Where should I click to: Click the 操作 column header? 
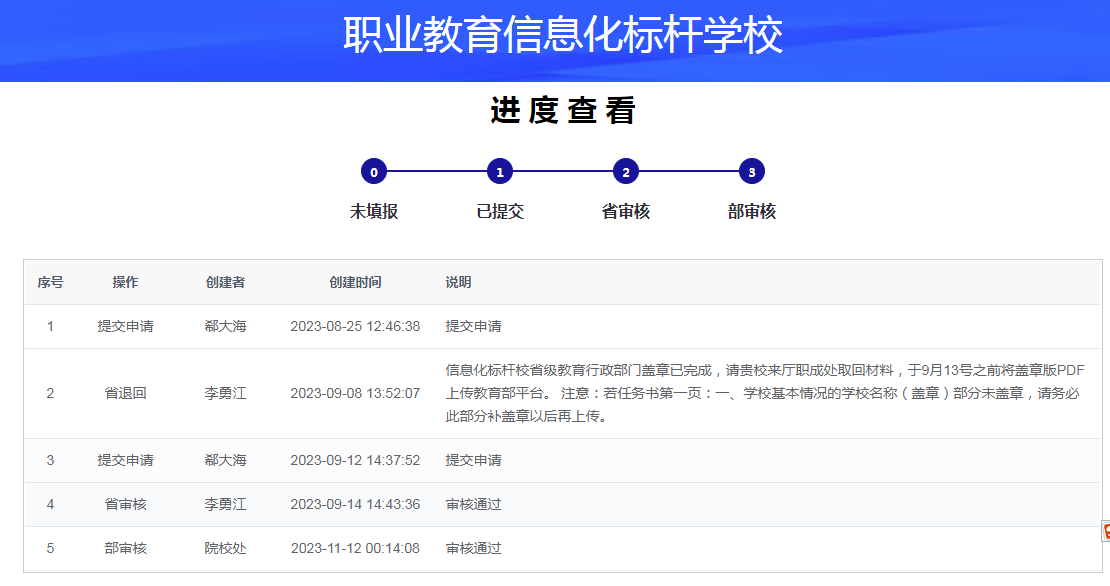point(125,283)
